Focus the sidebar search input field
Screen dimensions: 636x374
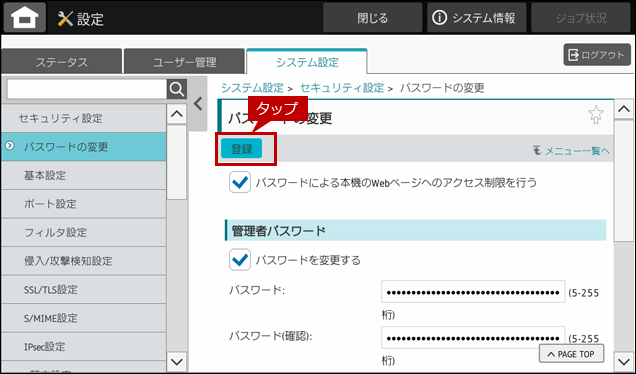pos(87,89)
